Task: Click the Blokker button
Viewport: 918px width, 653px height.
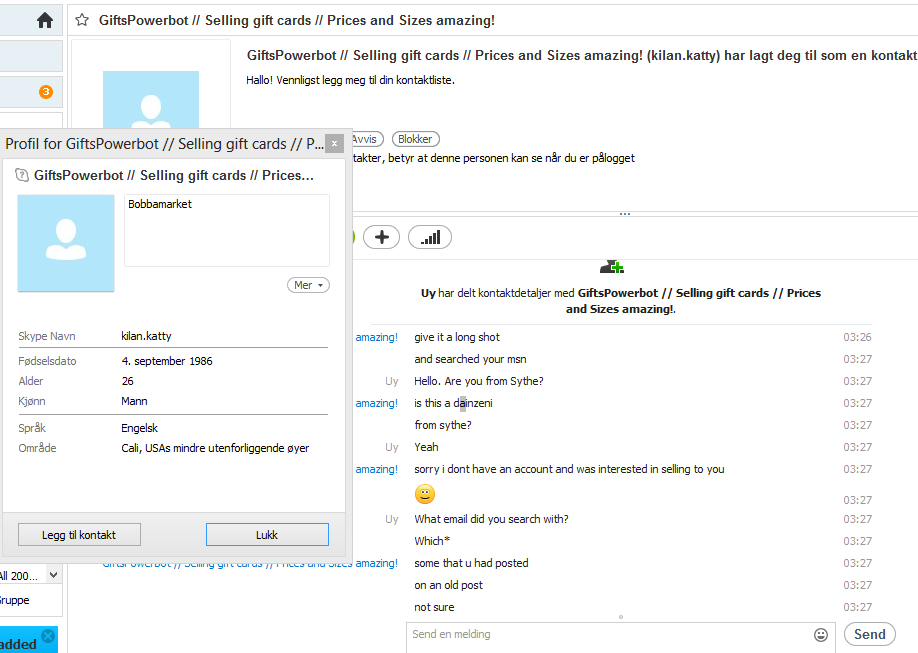Action: (416, 139)
